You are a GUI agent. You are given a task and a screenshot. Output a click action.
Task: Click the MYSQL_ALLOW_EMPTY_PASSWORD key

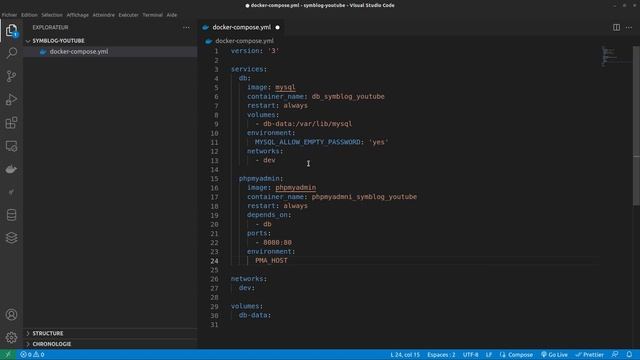[308, 142]
